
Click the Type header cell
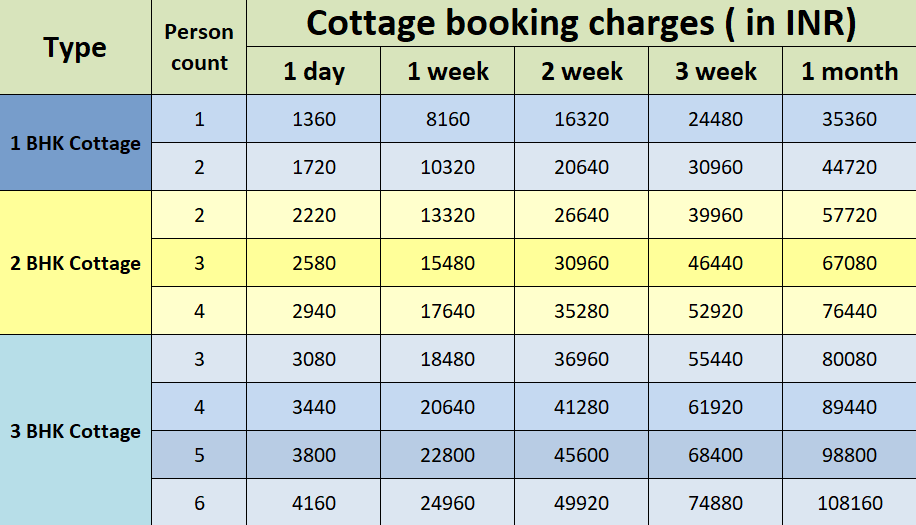coord(75,47)
